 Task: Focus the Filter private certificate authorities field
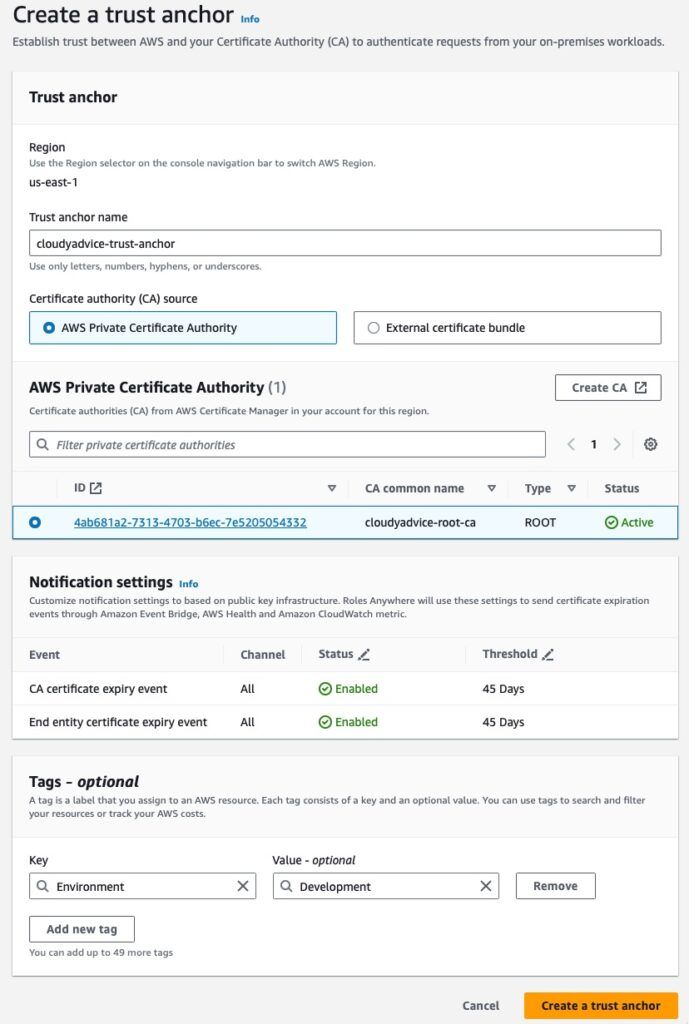tap(287, 445)
